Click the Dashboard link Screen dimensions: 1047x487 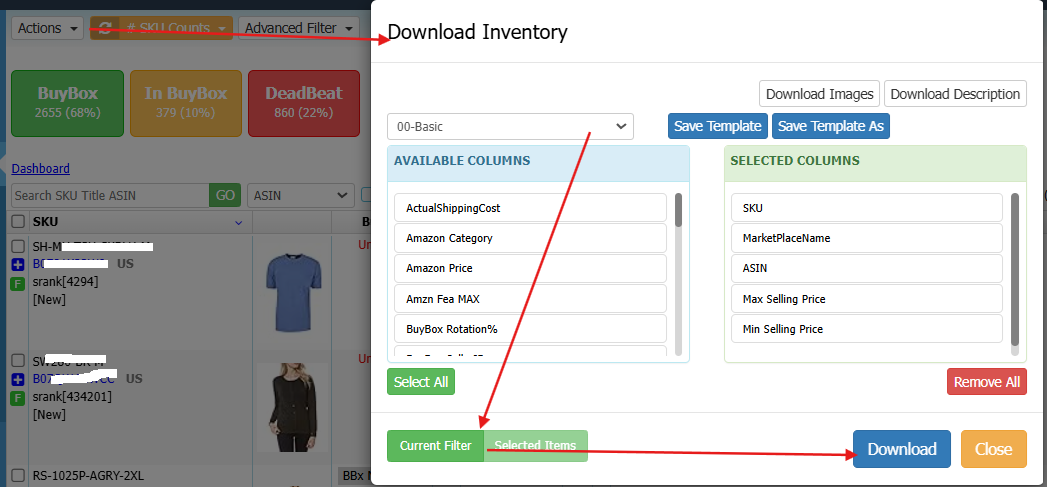click(x=40, y=169)
